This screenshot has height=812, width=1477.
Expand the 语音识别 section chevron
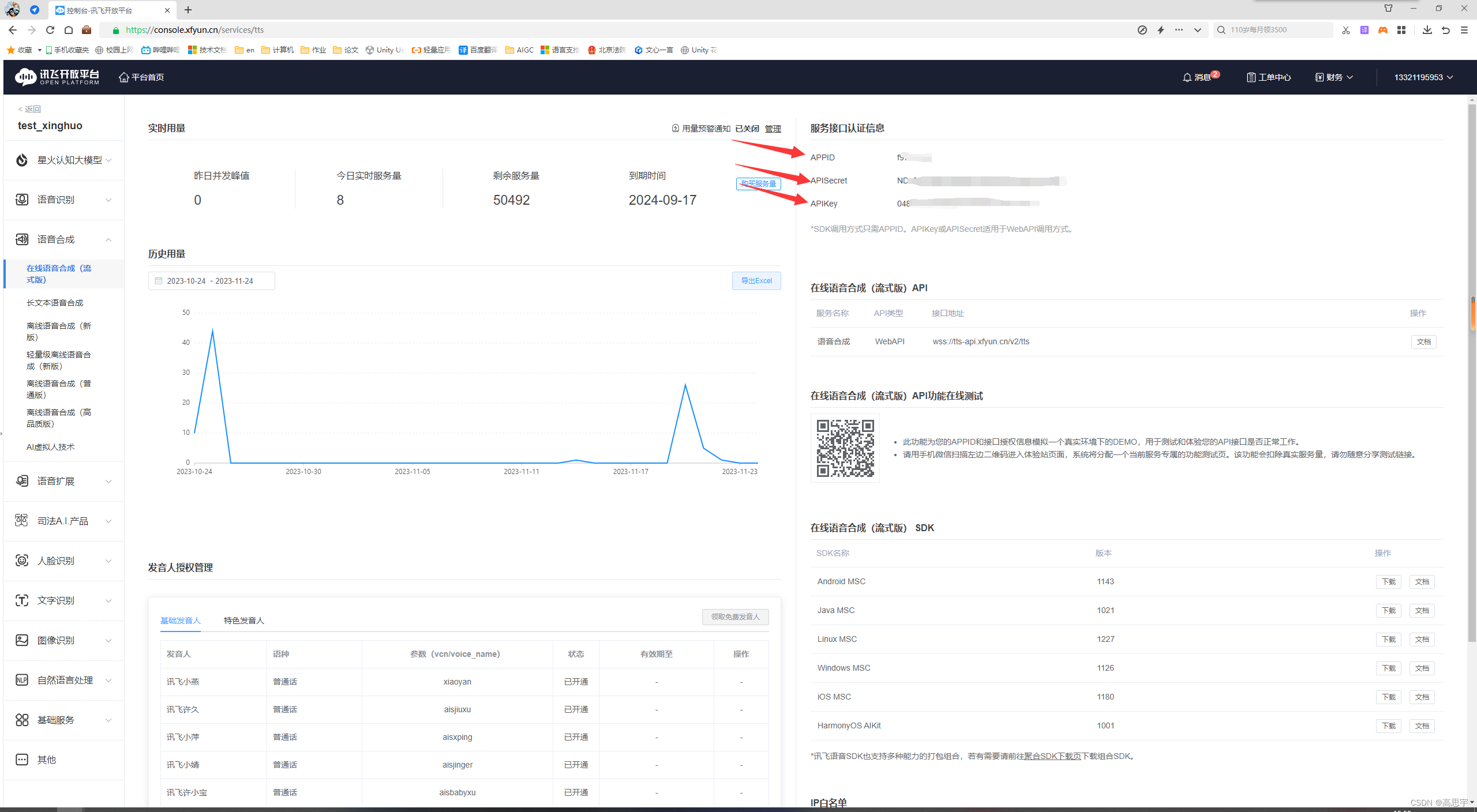coord(108,200)
